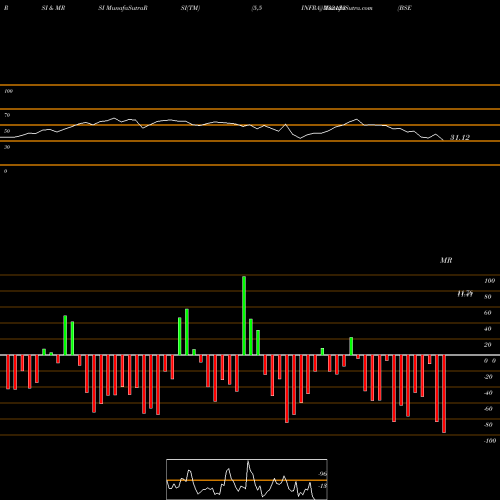Click the RSI axis label 50
The height and width of the screenshot is (500, 500).
point(7,131)
